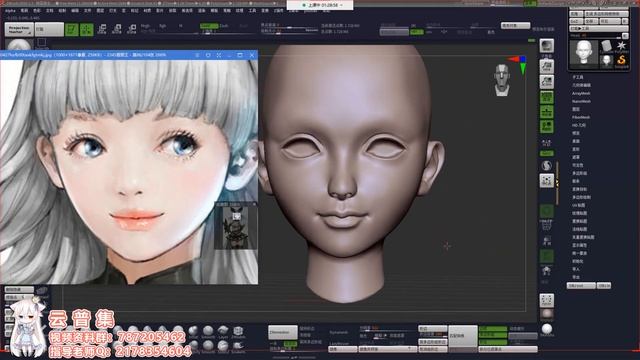Toggle the green Zadd button
640x360 pixels.
click(x=209, y=26)
